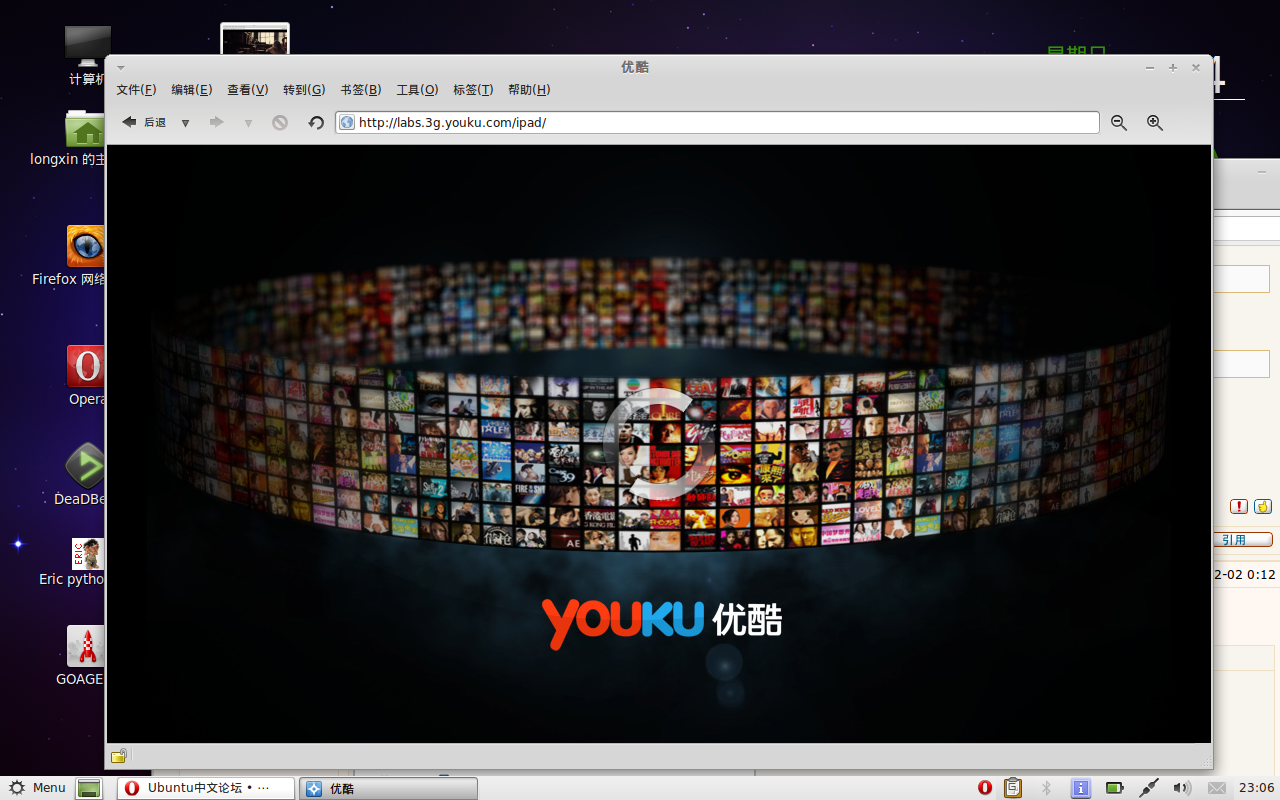1280x800 pixels.
Task: Click the red exclamation icon in background window
Action: click(1239, 506)
